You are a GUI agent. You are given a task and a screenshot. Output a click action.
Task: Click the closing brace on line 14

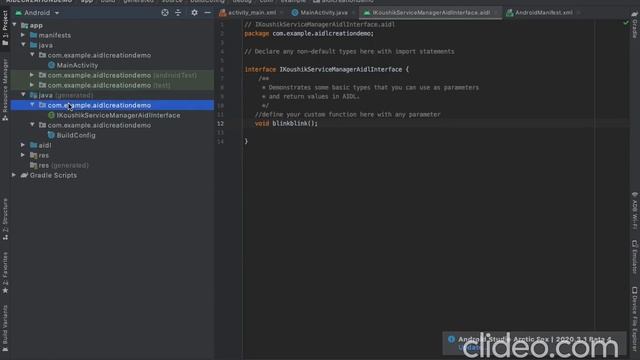pos(246,141)
